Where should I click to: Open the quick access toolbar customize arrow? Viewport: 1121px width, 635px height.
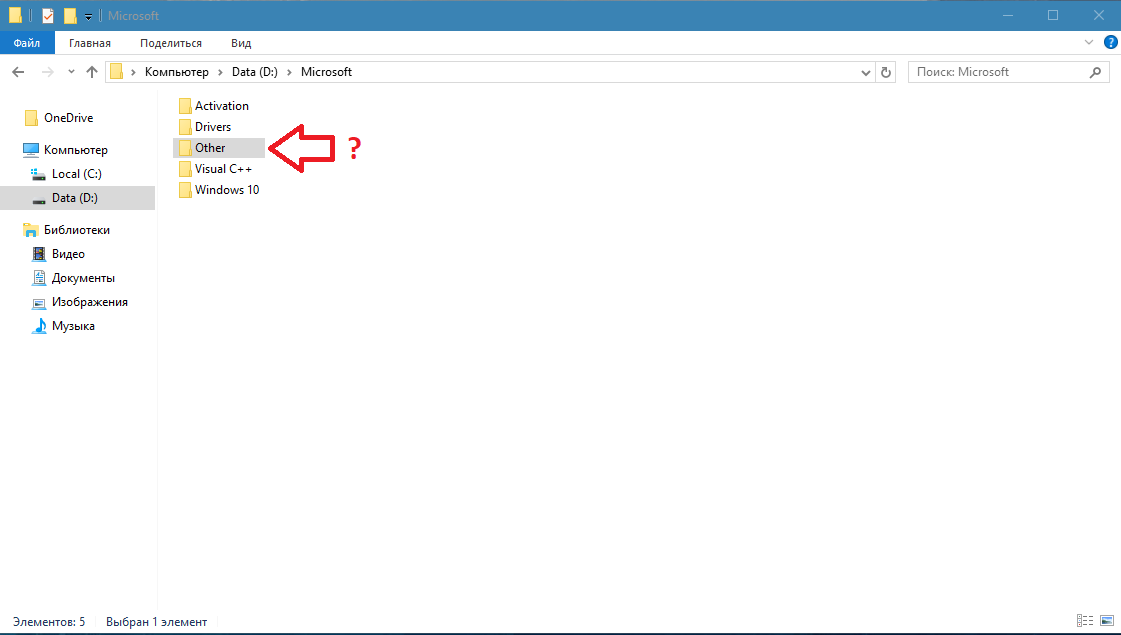coord(88,16)
